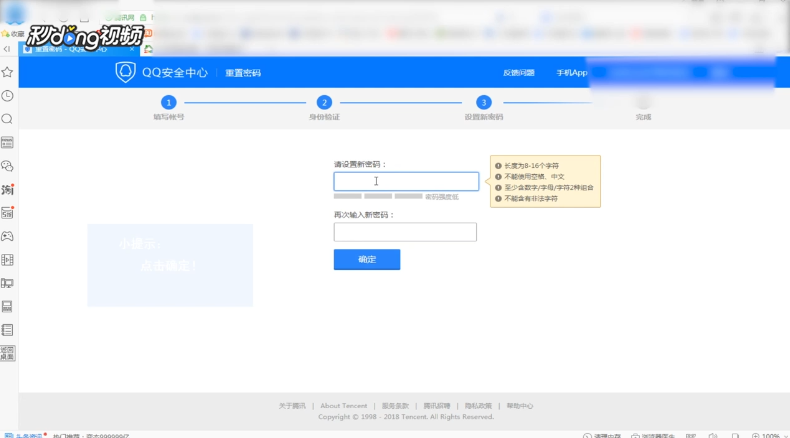Click step 2 身份验证 circle

pos(324,102)
